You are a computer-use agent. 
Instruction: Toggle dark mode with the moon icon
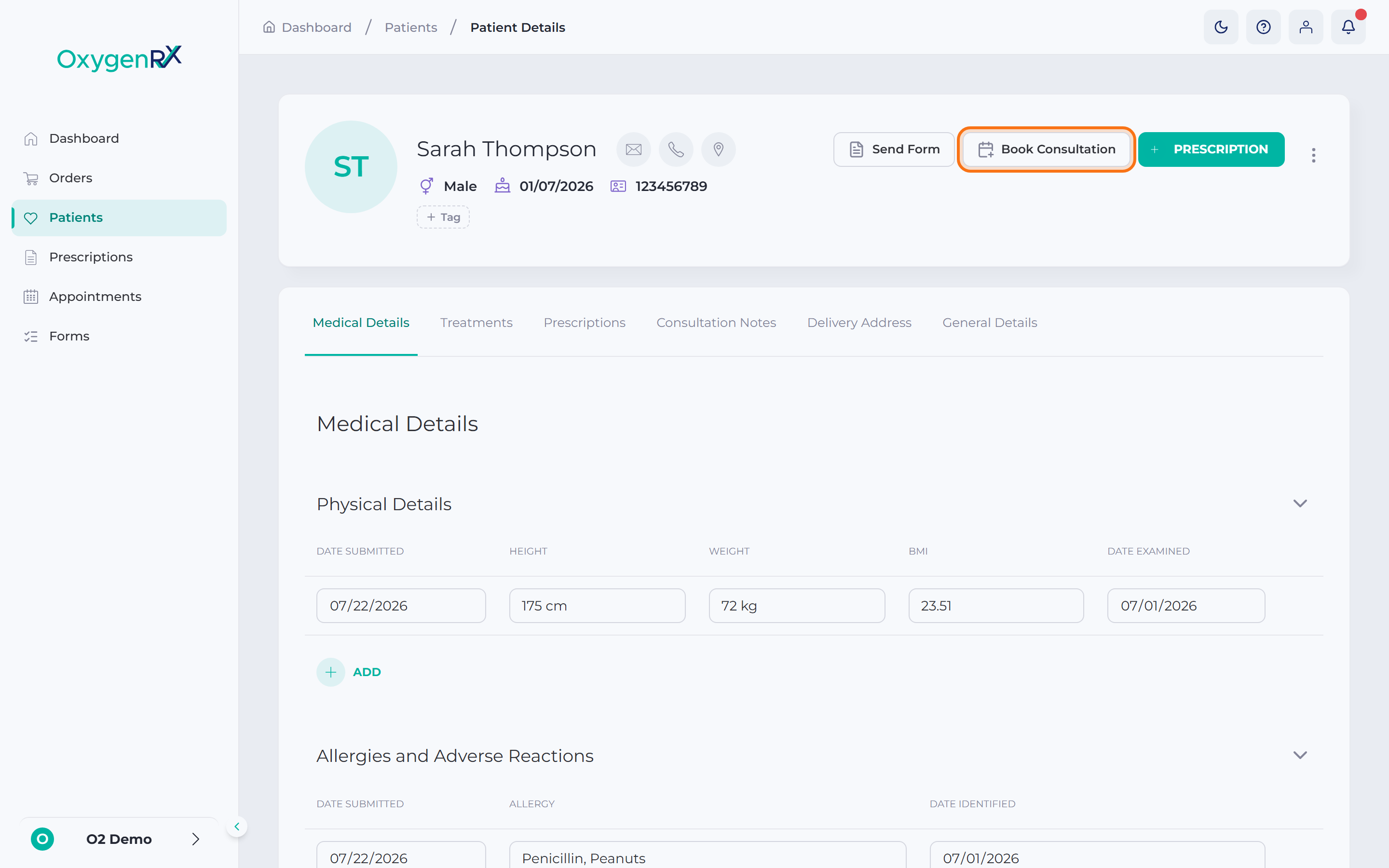[1221, 27]
